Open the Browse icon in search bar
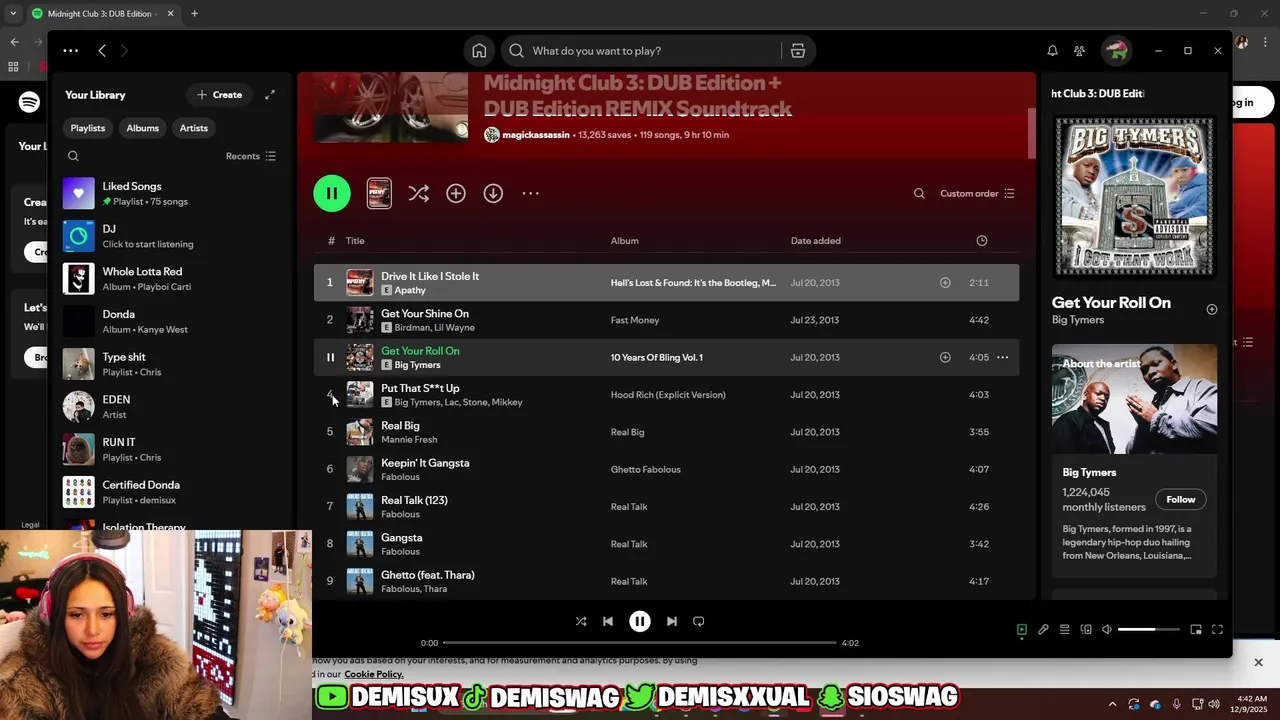Viewport: 1280px width, 720px height. coord(797,51)
